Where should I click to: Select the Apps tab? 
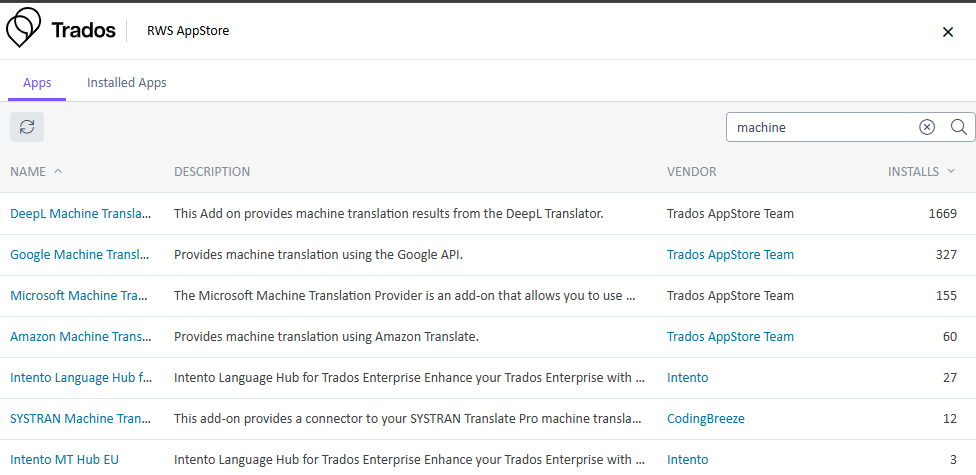pos(37,83)
